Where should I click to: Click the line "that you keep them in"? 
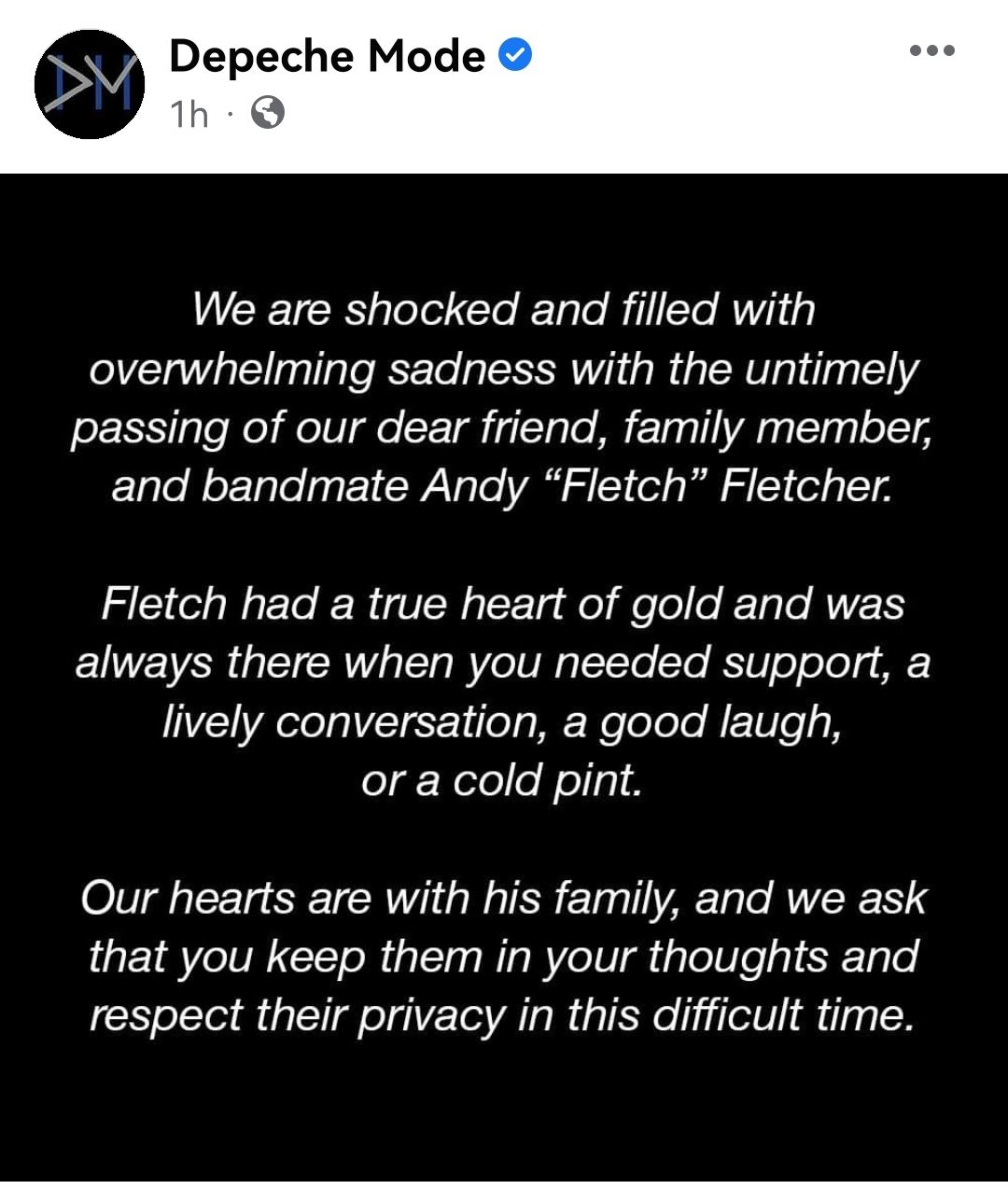click(502, 958)
